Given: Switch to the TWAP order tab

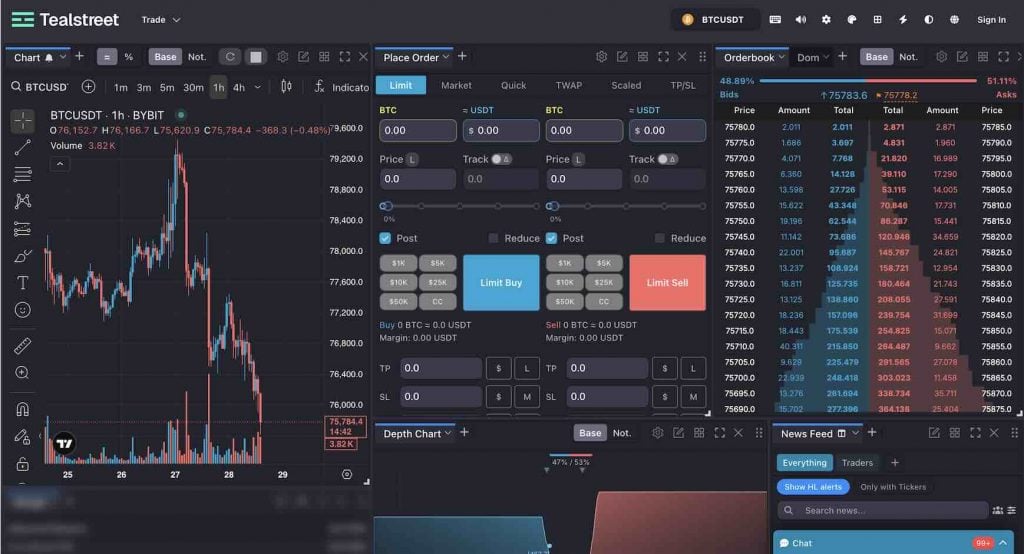Looking at the screenshot, I should (569, 85).
